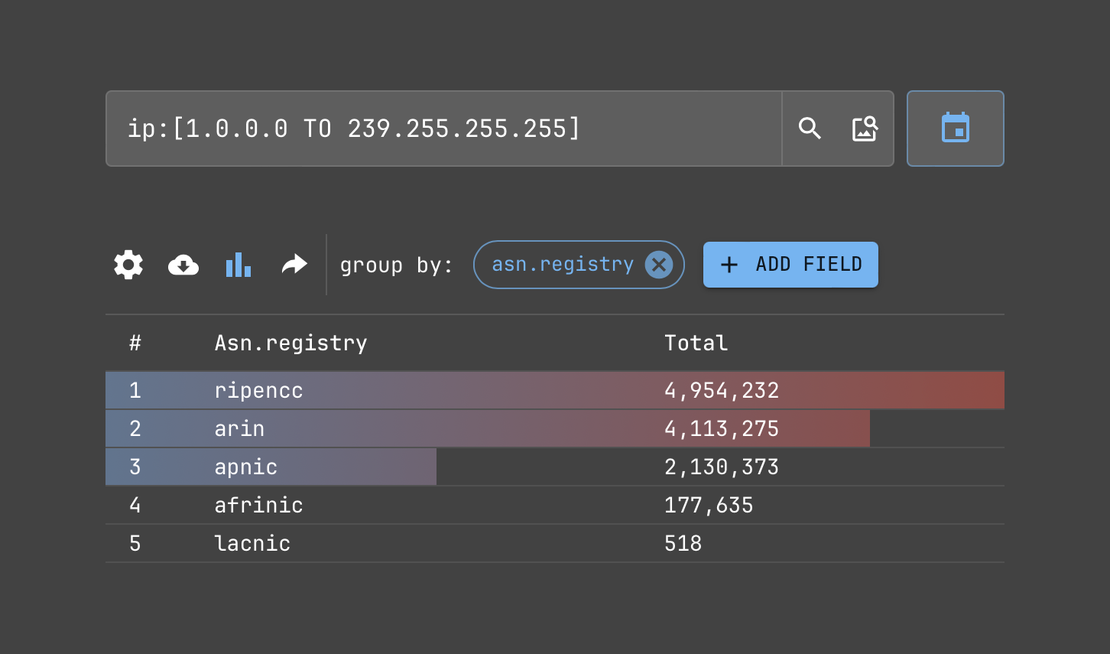The width and height of the screenshot is (1110, 654).
Task: Switch to chart view with bar graph icon
Action: pyautogui.click(x=238, y=264)
